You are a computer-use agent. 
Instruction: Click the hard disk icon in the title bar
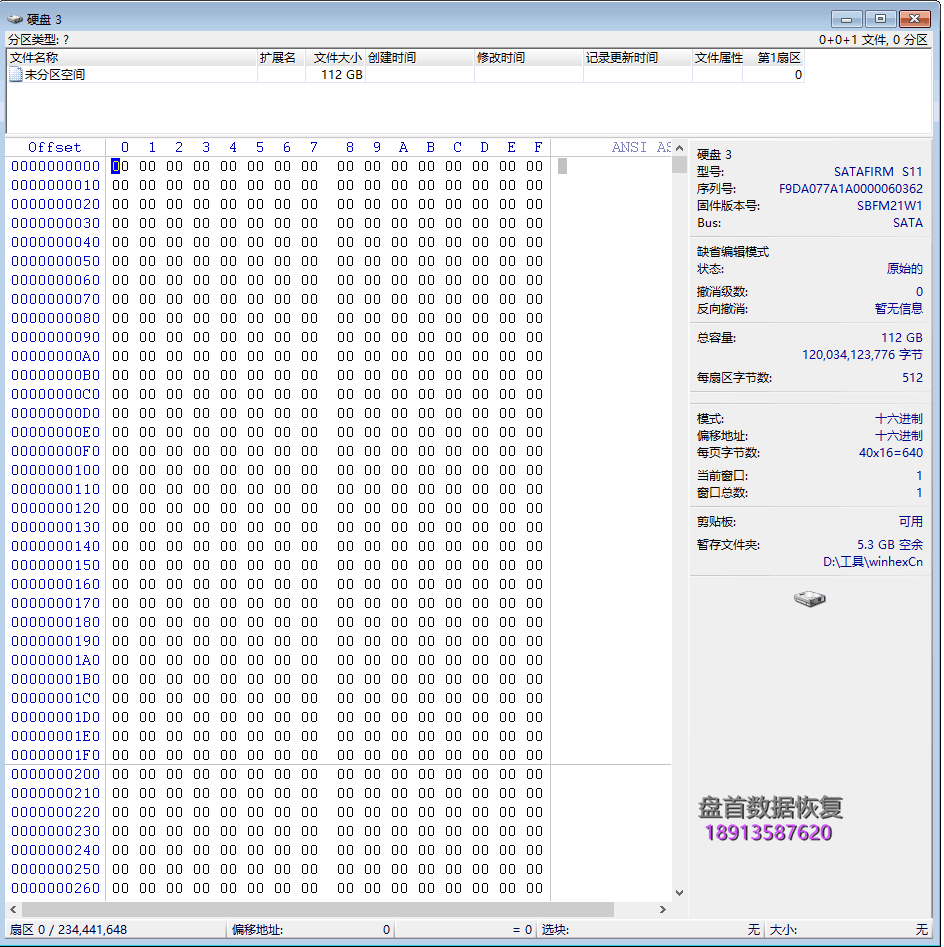pyautogui.click(x=14, y=18)
